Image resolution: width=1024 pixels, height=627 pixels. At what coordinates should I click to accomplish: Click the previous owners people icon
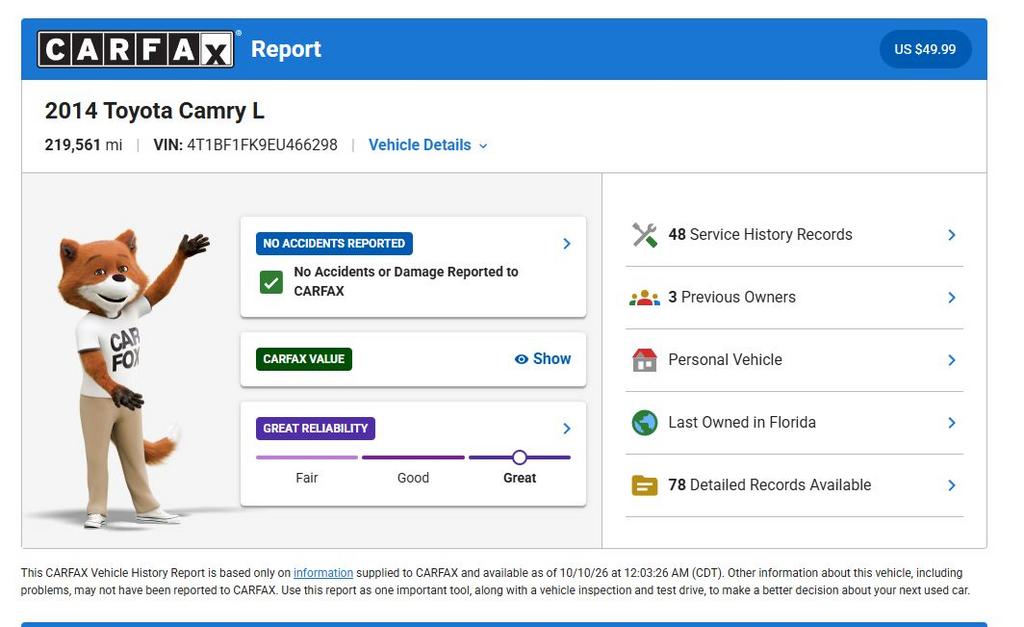pyautogui.click(x=645, y=298)
